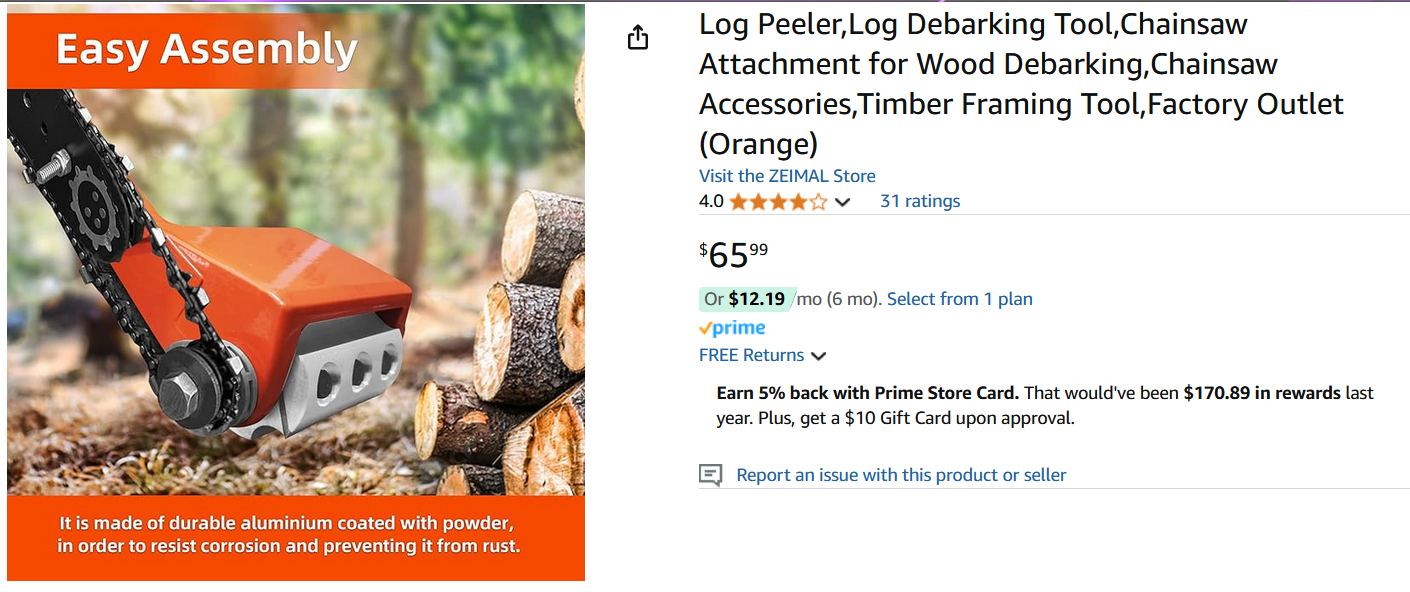Viewport: 1410px width, 592px height.
Task: Click the $170.89 in rewards text
Action: tap(1261, 393)
